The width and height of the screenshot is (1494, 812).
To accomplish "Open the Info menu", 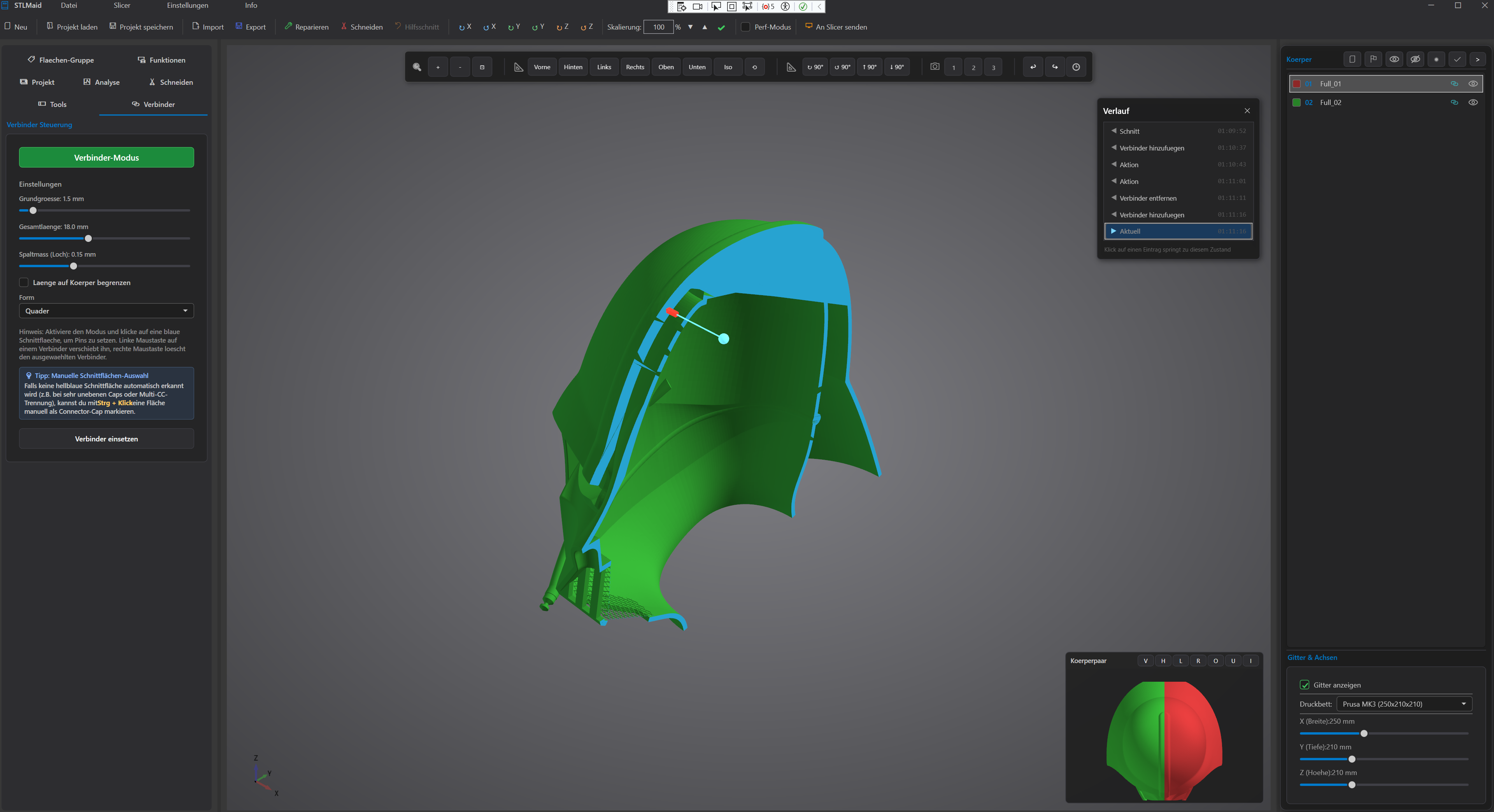I will coord(251,6).
